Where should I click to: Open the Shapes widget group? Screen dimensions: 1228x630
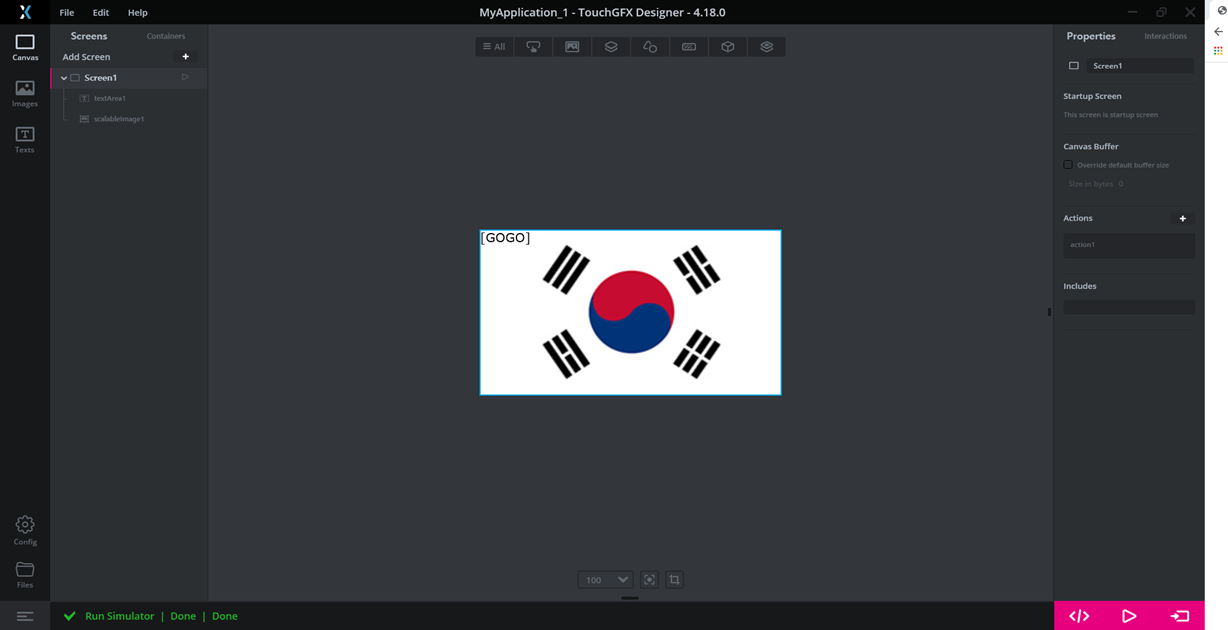[650, 47]
